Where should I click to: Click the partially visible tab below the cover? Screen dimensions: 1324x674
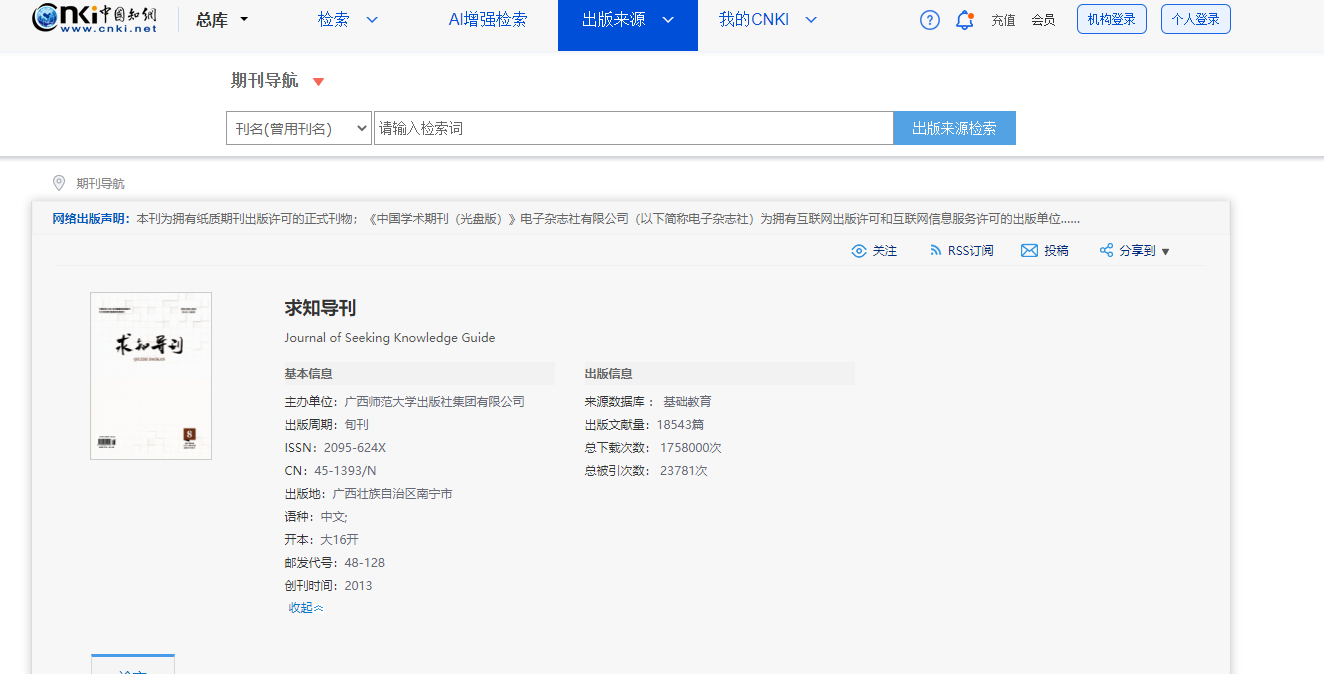pos(133,665)
